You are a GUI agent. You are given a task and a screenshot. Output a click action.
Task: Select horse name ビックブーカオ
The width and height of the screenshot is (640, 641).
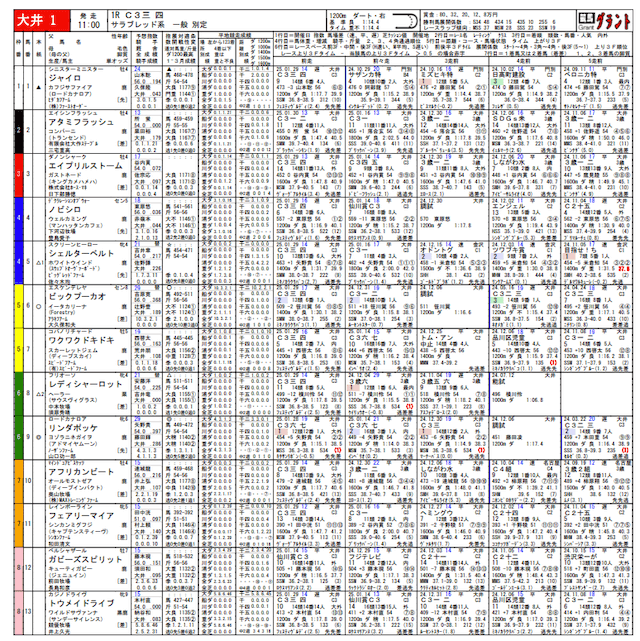pyautogui.click(x=77, y=297)
